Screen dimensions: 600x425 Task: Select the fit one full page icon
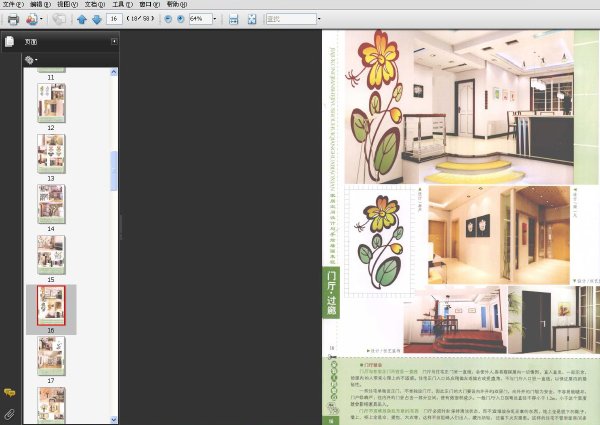pyautogui.click(x=252, y=19)
